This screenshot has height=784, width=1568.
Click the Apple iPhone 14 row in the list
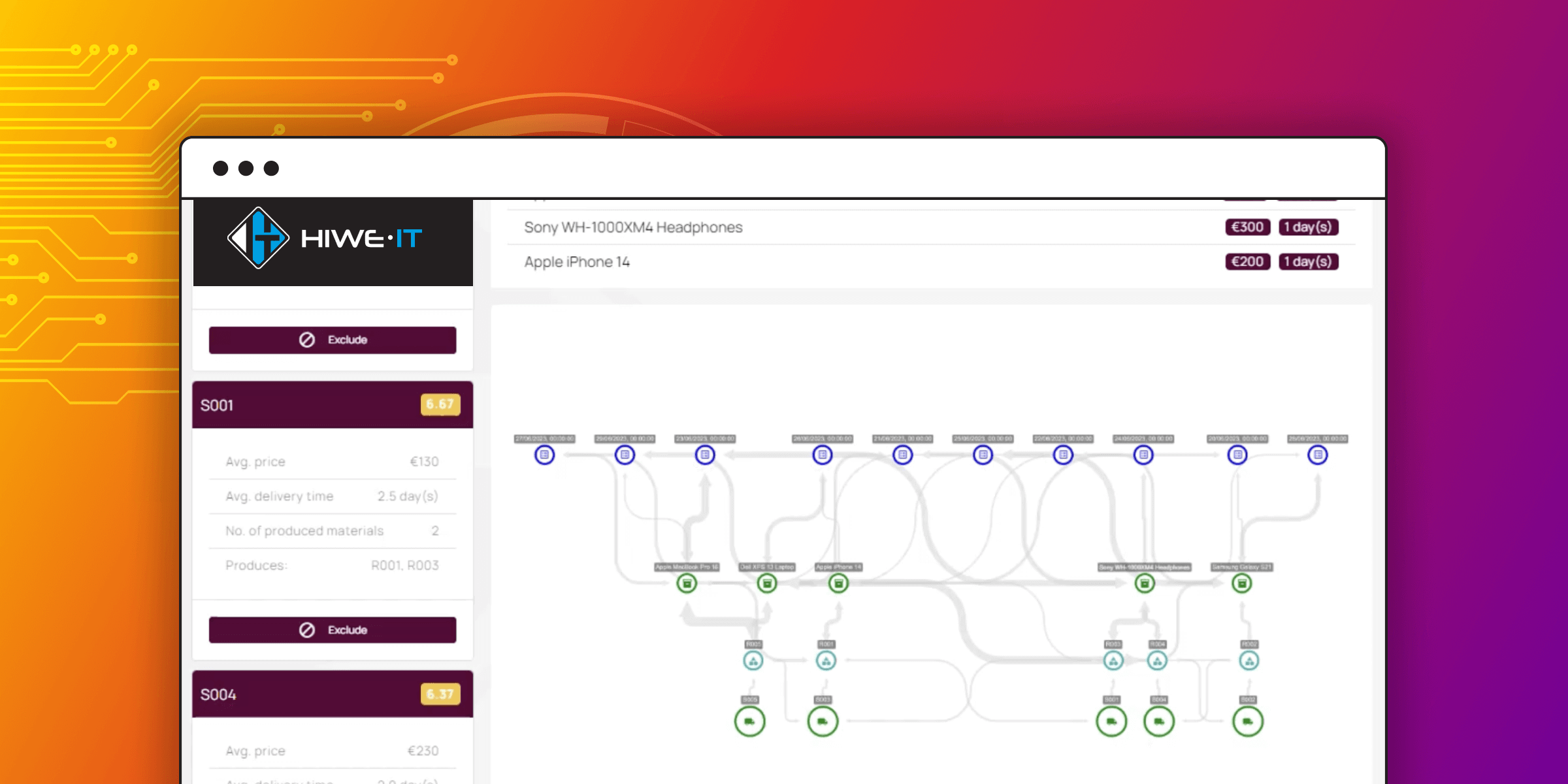[576, 261]
